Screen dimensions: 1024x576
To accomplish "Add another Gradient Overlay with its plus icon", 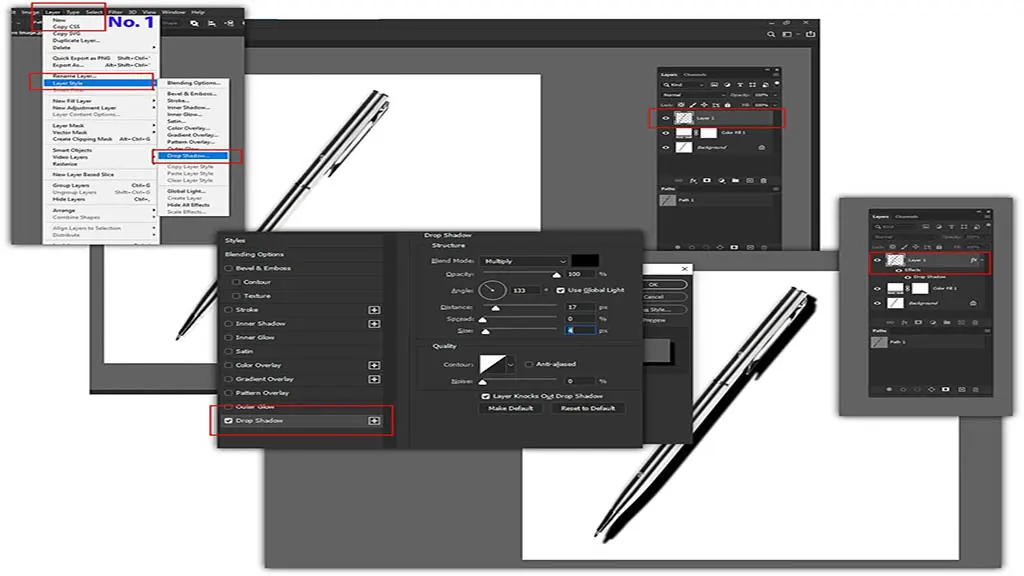I will pyautogui.click(x=374, y=379).
